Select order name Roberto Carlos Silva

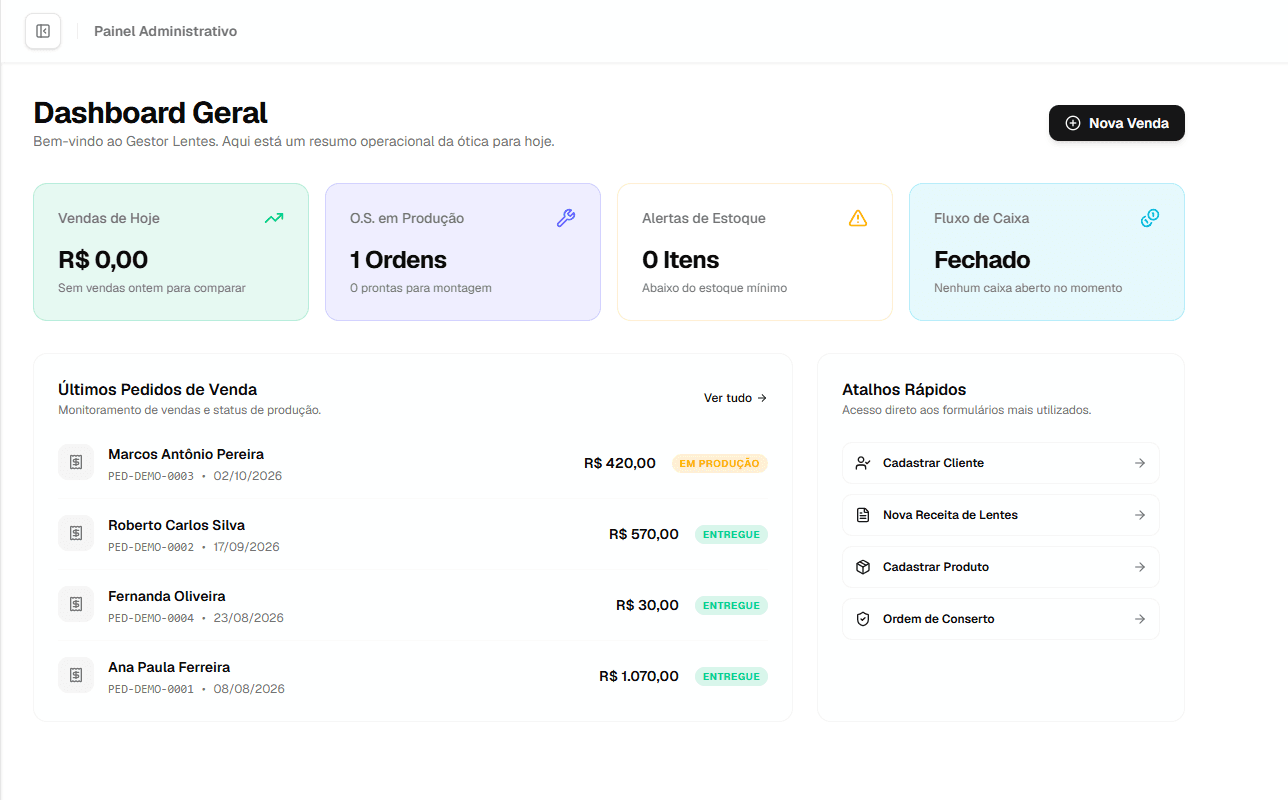(176, 525)
